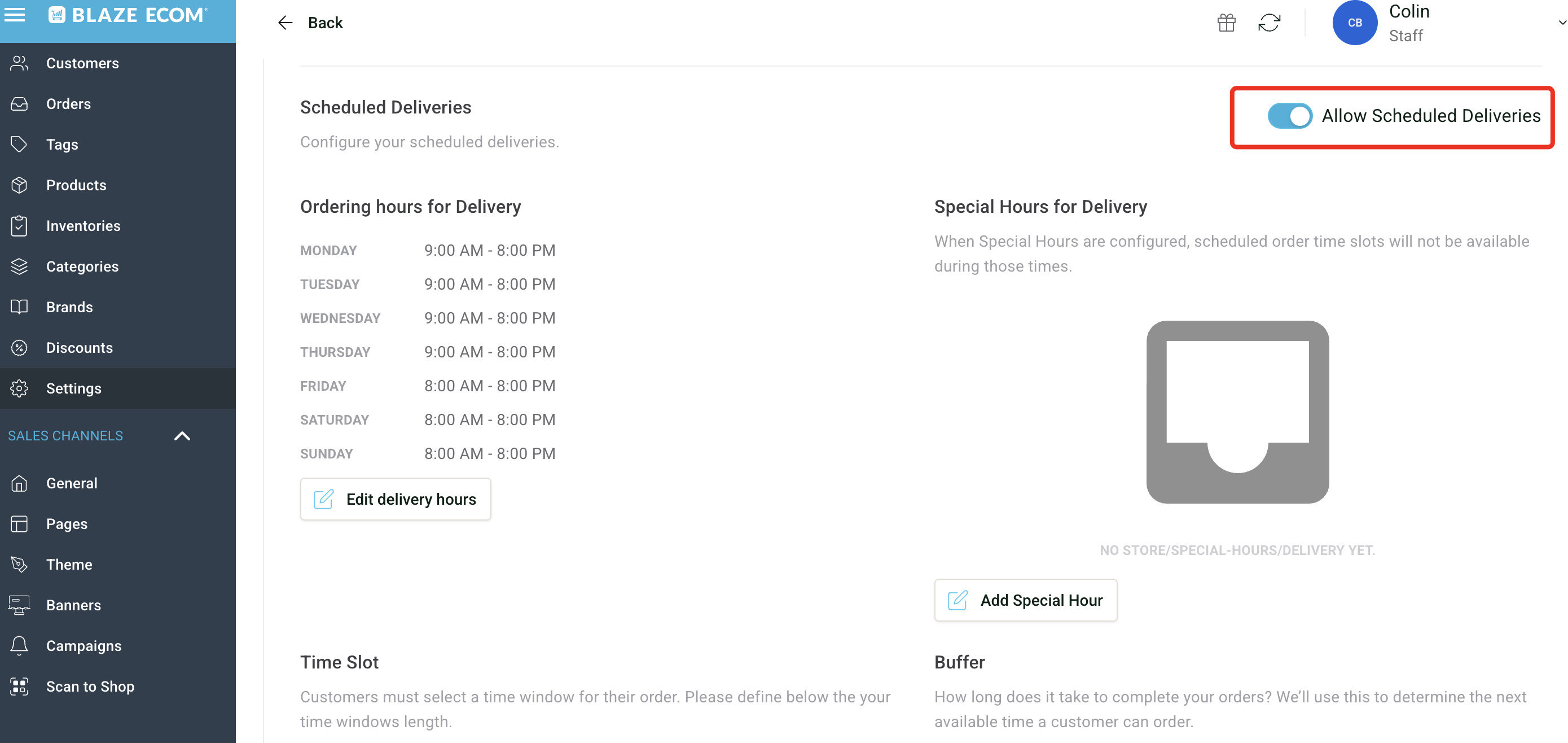Click the Back link text

pos(325,23)
